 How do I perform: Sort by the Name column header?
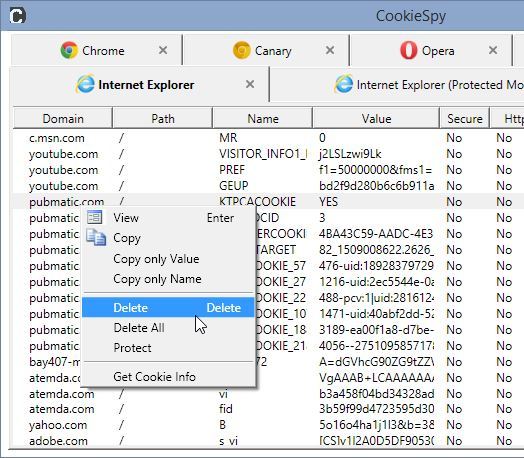click(x=263, y=119)
